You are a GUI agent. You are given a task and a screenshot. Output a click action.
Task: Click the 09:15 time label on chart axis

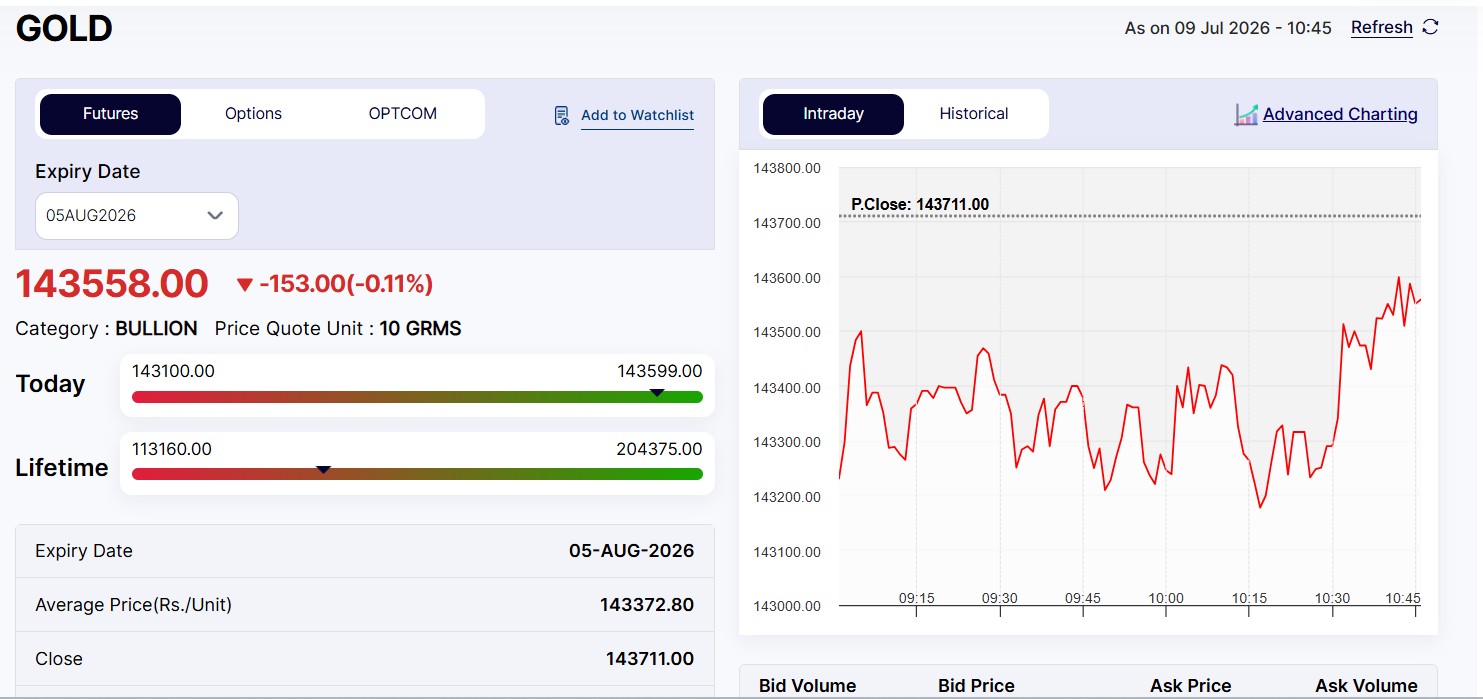tap(916, 598)
